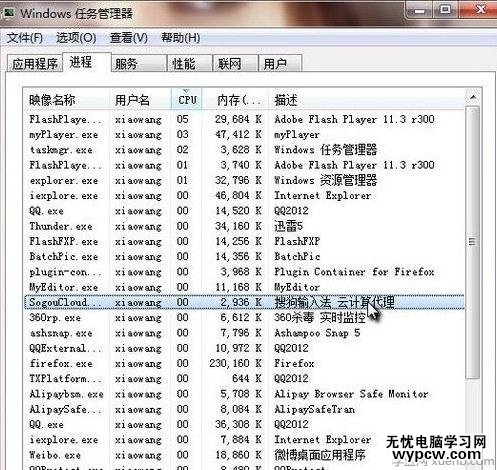Select the 进程 tab

point(87,62)
